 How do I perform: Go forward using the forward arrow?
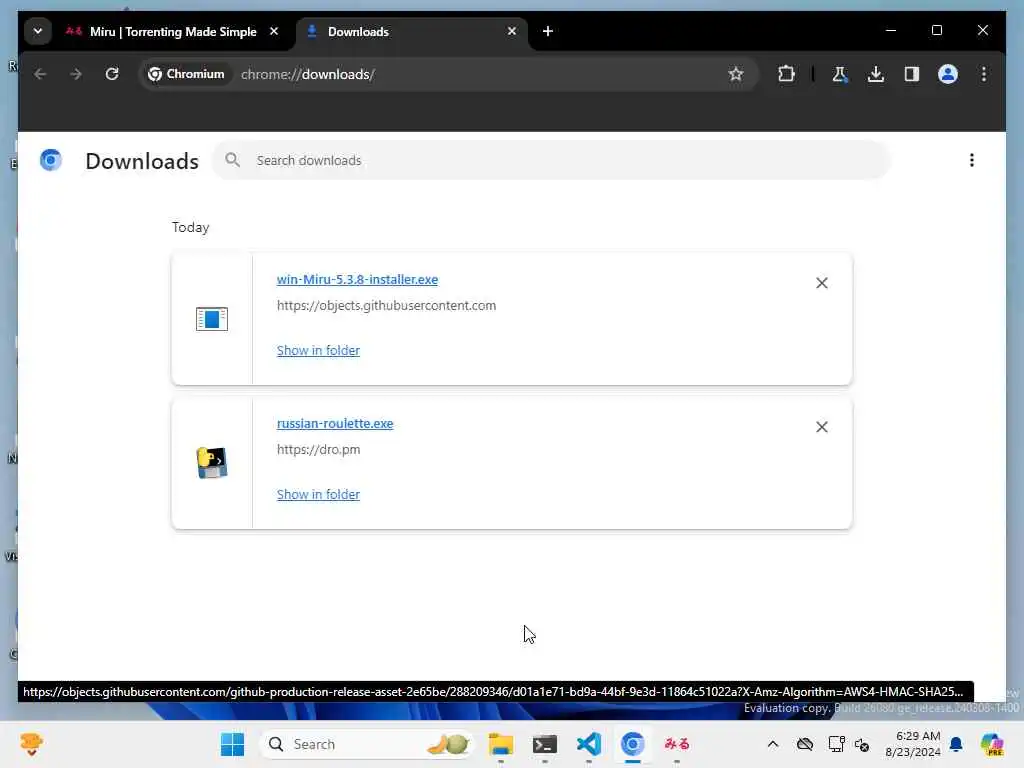[x=76, y=74]
